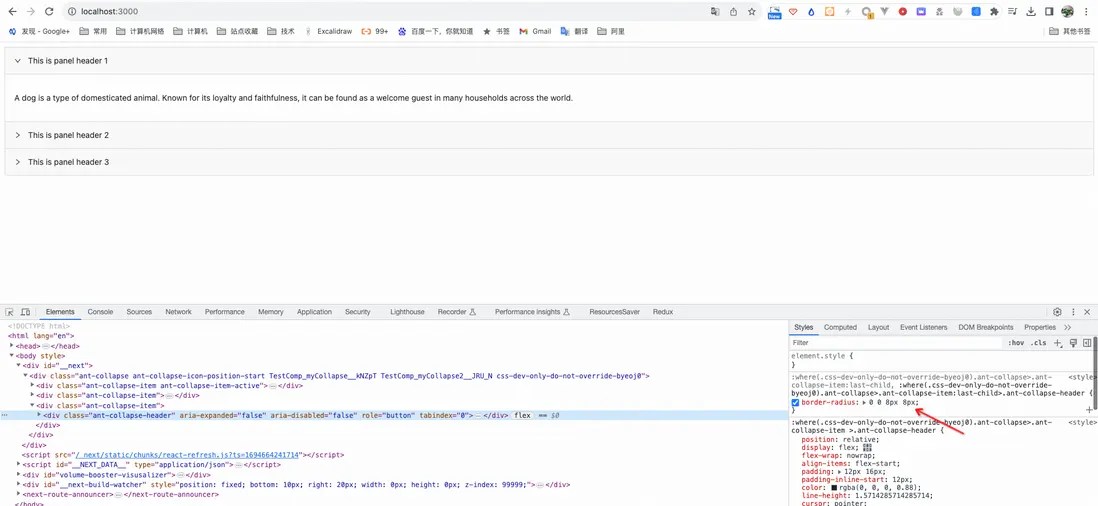Collapse panel header 1 with its chevron
1098x506 pixels.
click(18, 61)
